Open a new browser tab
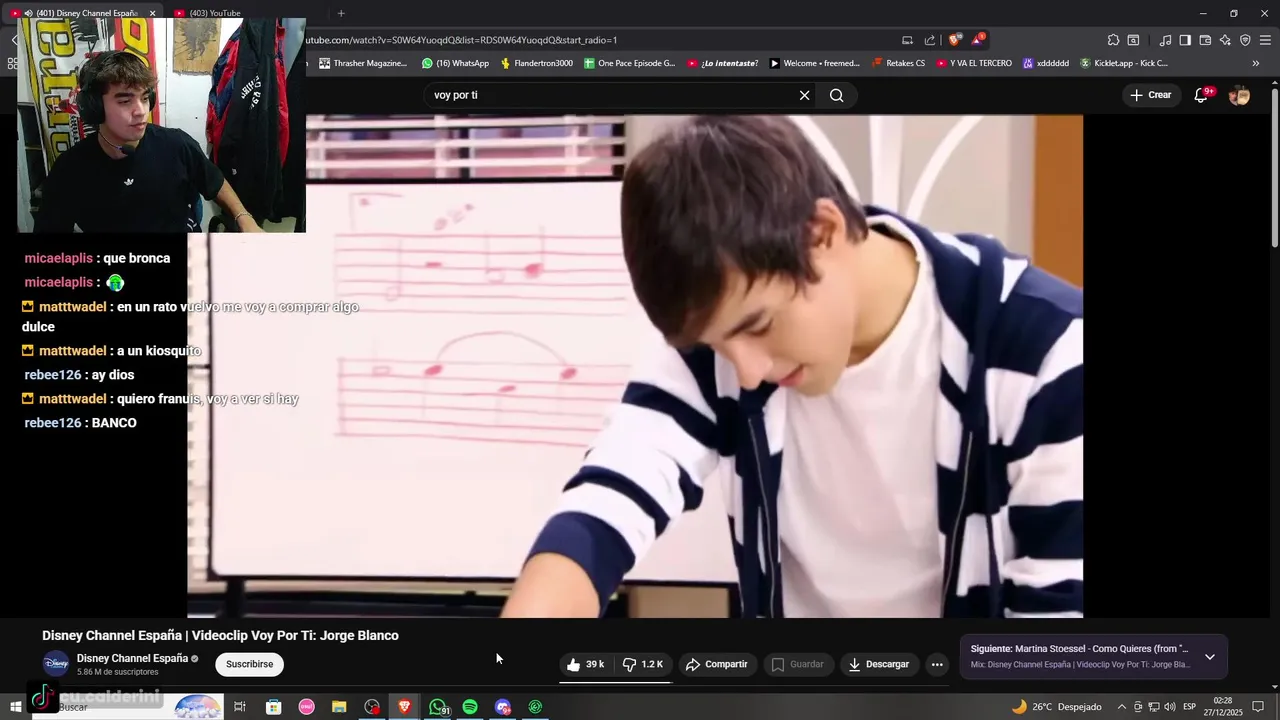Image resolution: width=1280 pixels, height=720 pixels. click(341, 13)
